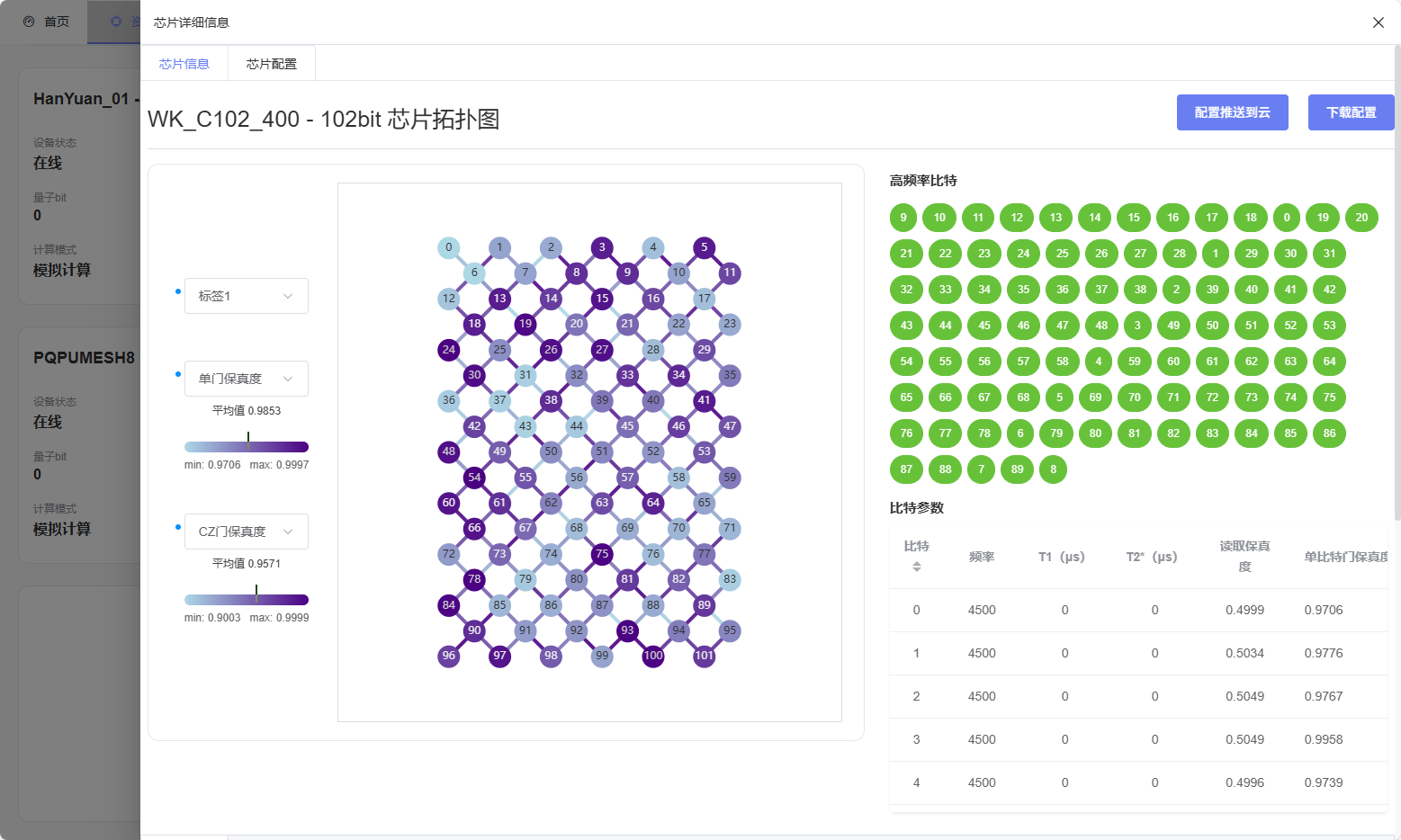Image resolution: width=1401 pixels, height=840 pixels.
Task: Toggle green qubit badge 64
Action: (1329, 362)
